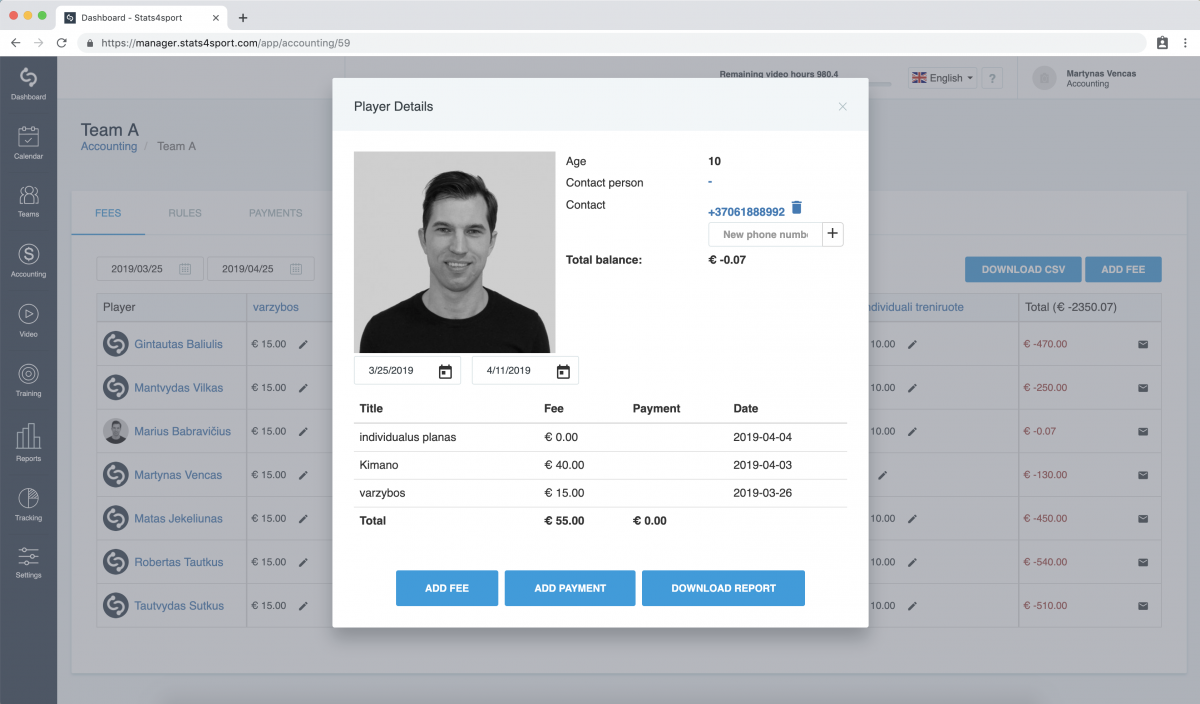Open player Matas Jekeliunas
The height and width of the screenshot is (704, 1200).
pyautogui.click(x=178, y=519)
